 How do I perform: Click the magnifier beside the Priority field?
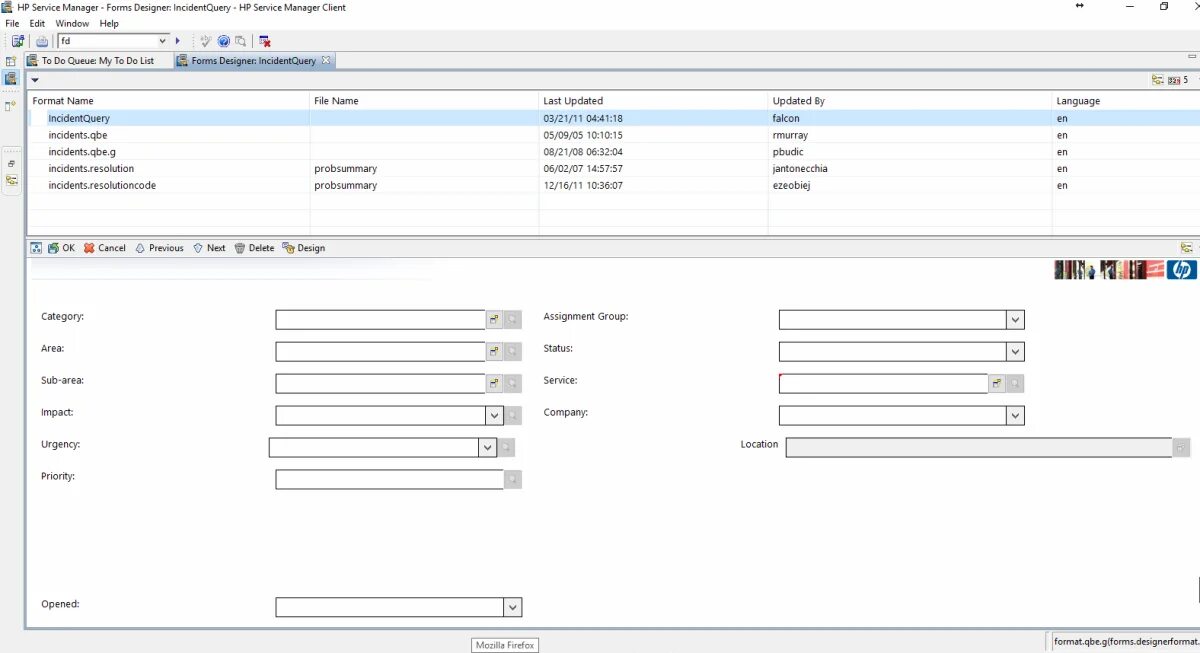[x=513, y=480]
